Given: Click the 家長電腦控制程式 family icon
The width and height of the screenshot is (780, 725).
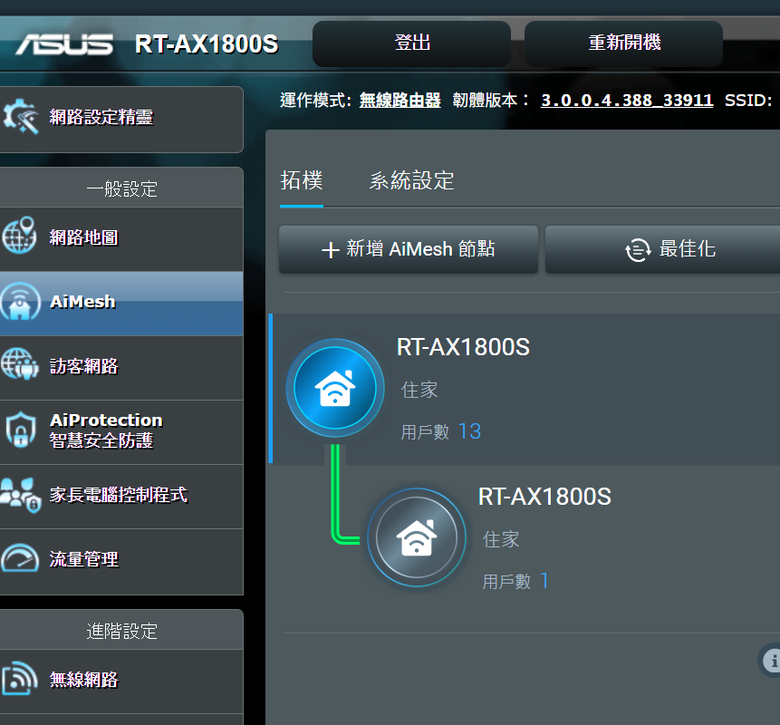Looking at the screenshot, I should 20,494.
